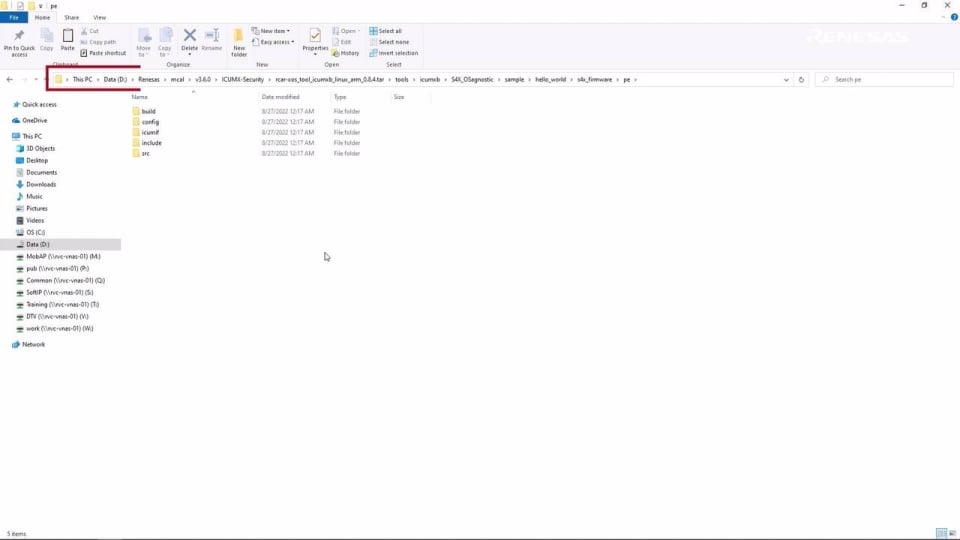Viewport: 960px width, 540px height.
Task: Choose Select all in ribbon
Action: (386, 31)
